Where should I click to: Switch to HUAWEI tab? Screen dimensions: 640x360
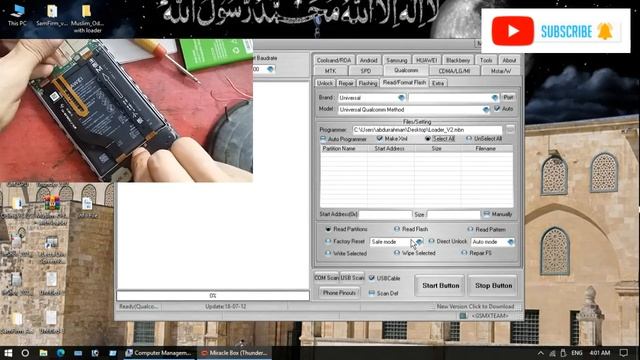pyautogui.click(x=427, y=60)
